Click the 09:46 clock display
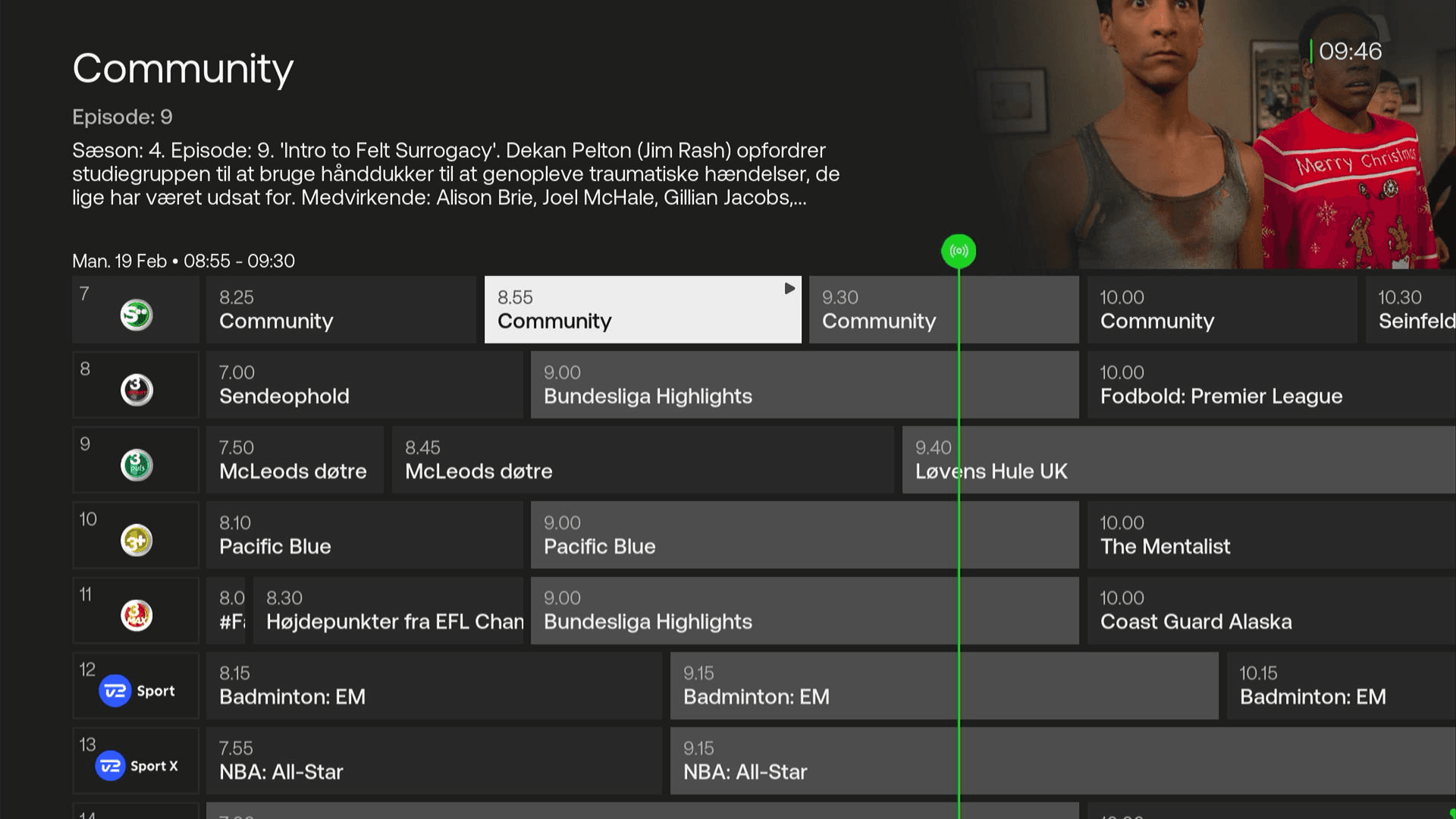This screenshot has height=819, width=1456. (x=1349, y=52)
